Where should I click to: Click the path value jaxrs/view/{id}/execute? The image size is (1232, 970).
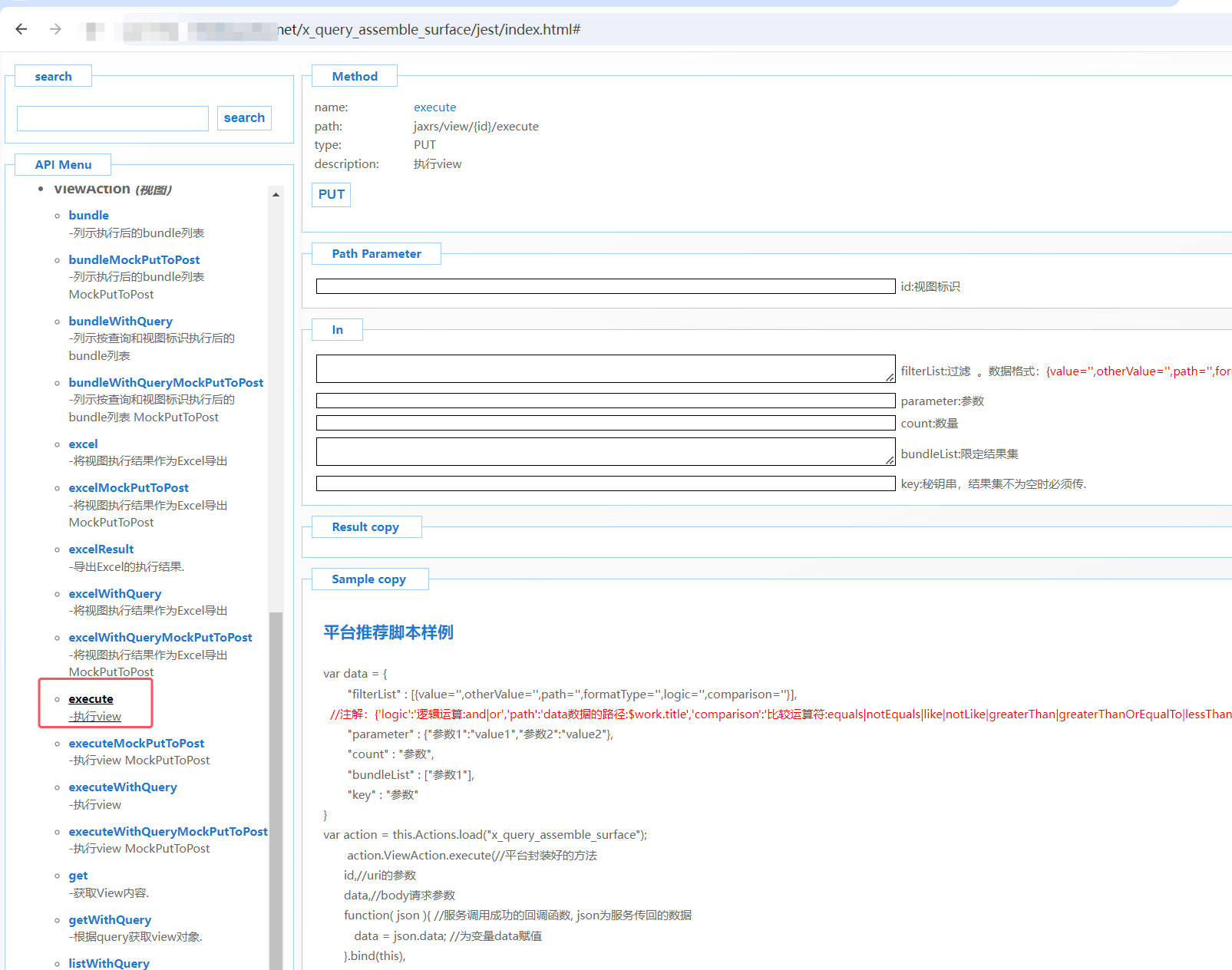tap(476, 127)
